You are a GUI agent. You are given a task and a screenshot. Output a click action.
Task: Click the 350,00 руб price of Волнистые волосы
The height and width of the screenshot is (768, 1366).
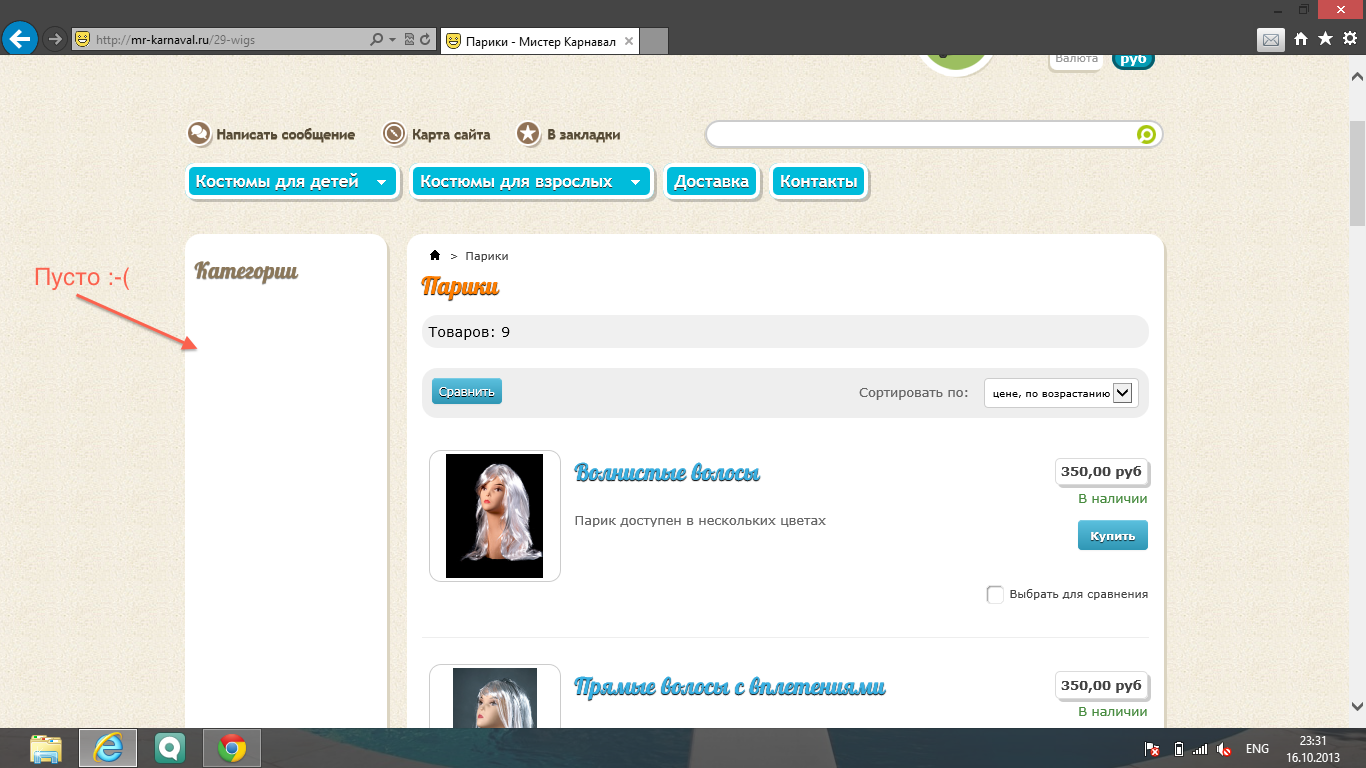1101,472
